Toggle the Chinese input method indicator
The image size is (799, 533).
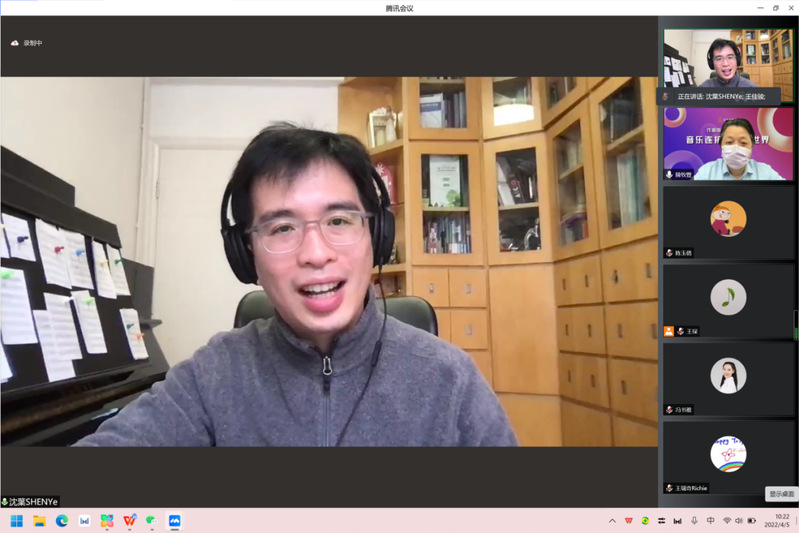(711, 521)
